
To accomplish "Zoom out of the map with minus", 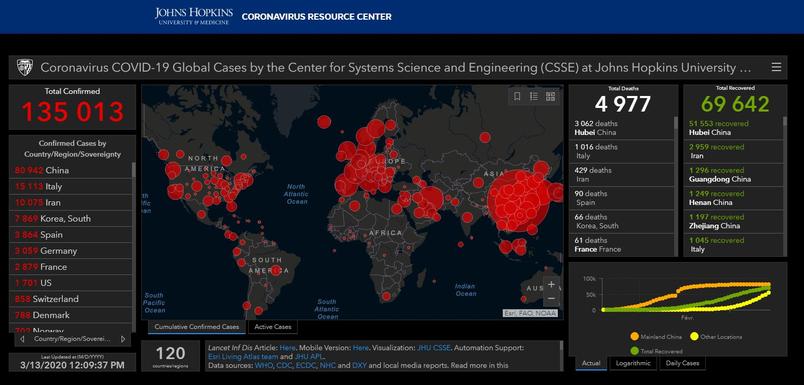I will click(x=551, y=298).
